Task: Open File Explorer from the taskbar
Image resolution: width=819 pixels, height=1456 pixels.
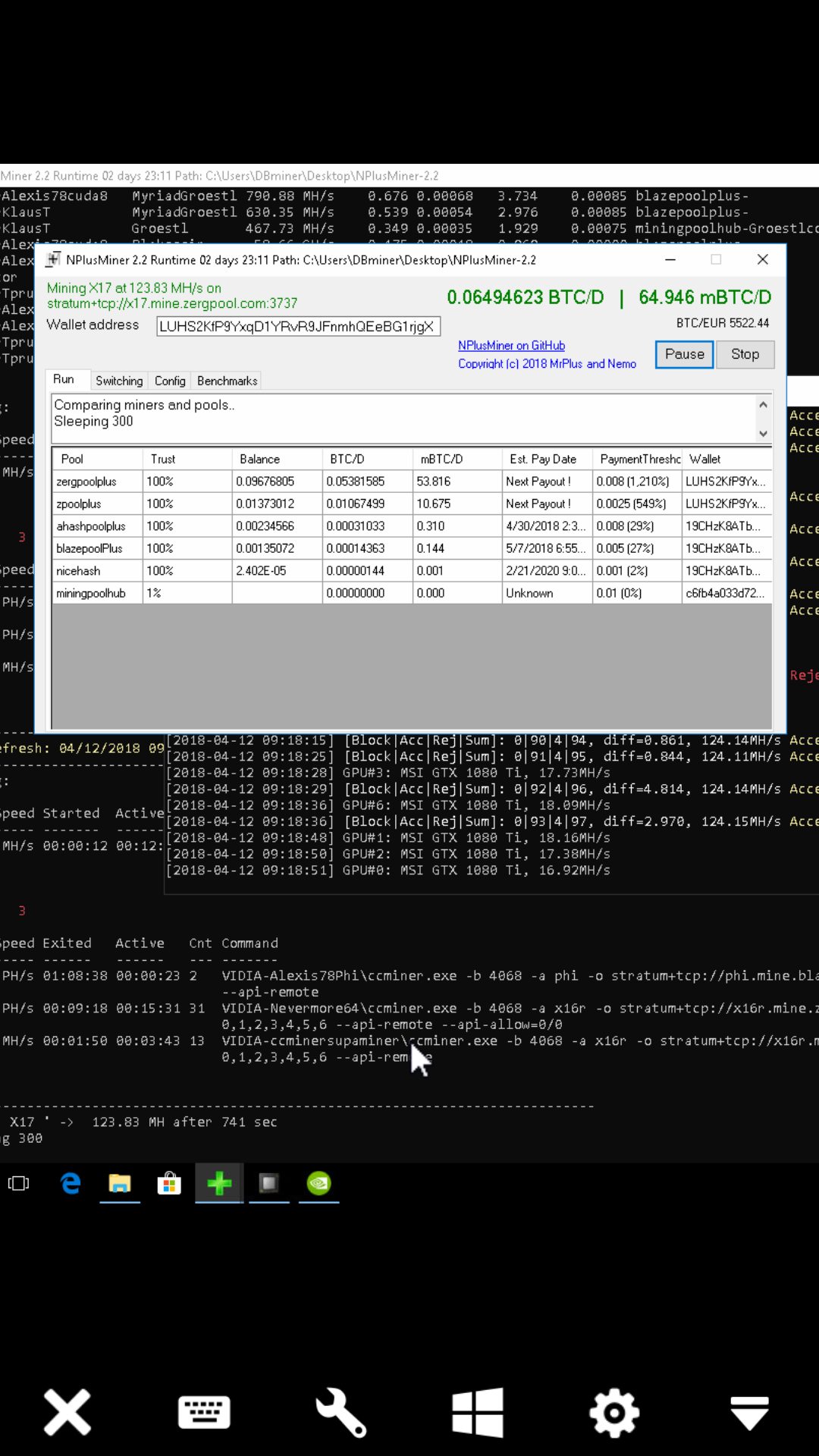Action: [120, 1183]
